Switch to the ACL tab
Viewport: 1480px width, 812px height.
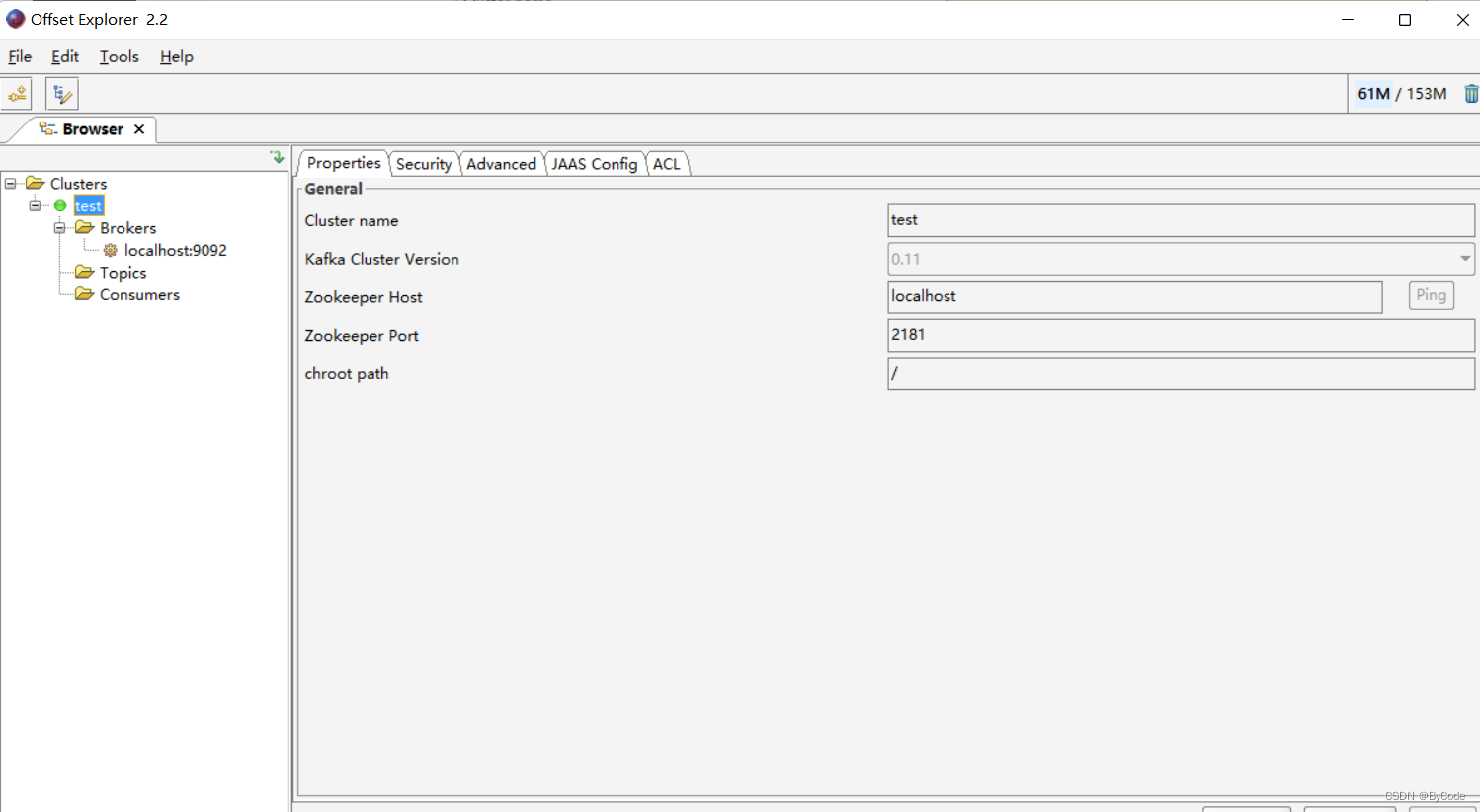click(667, 164)
